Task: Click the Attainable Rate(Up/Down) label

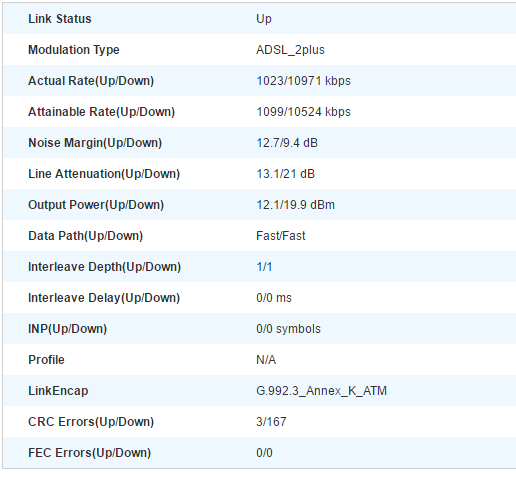Action: pyautogui.click(x=101, y=112)
